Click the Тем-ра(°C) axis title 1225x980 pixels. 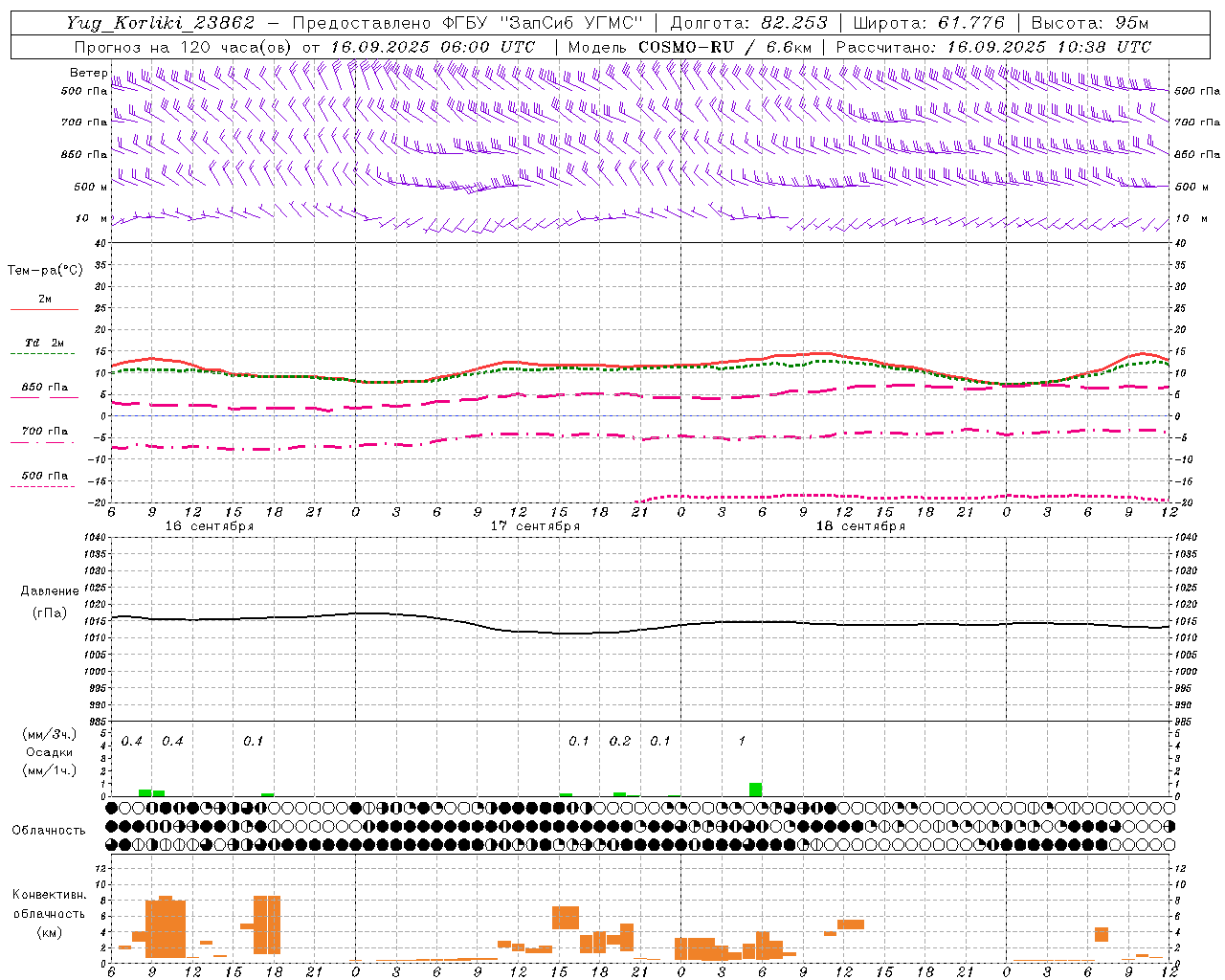point(45,271)
